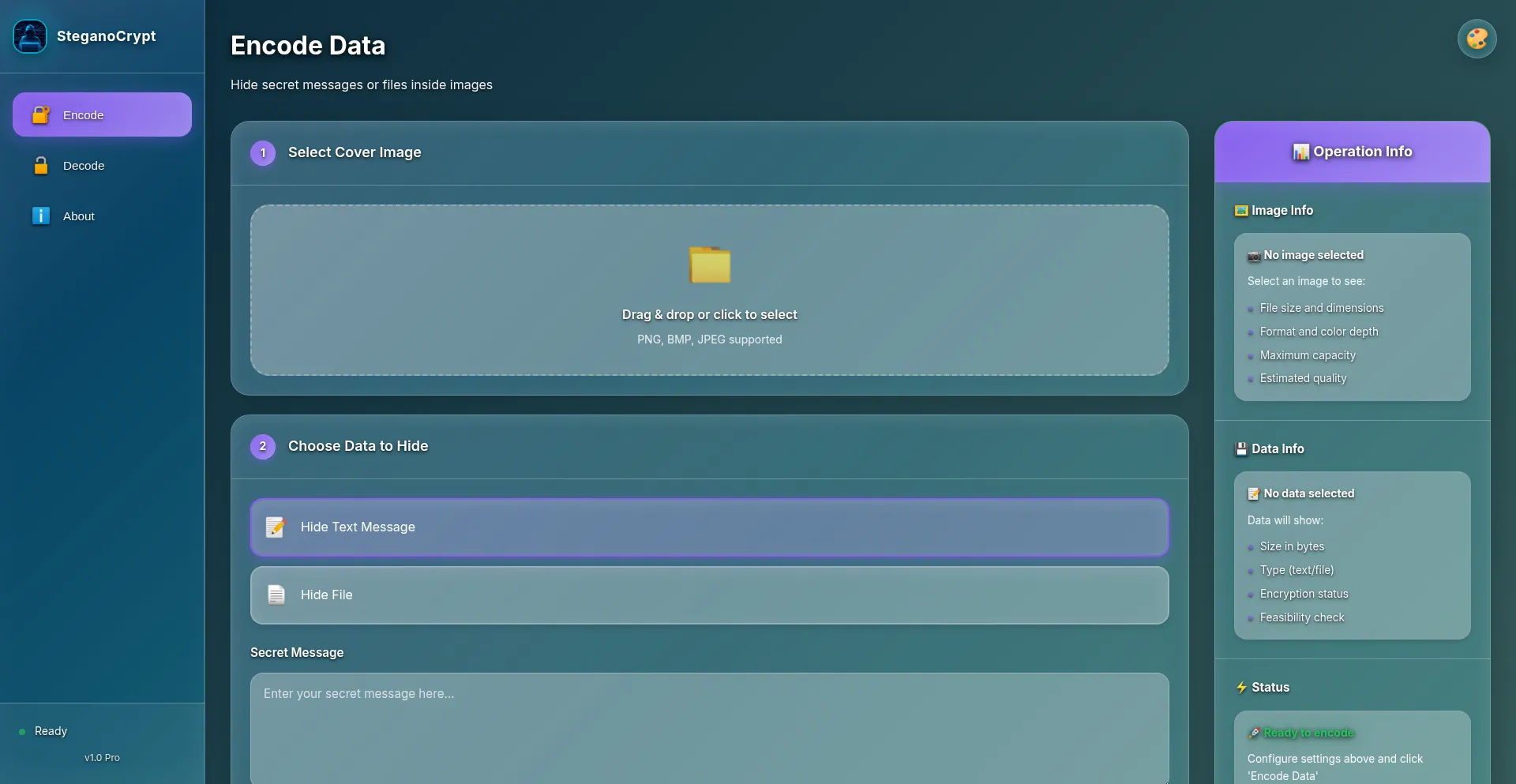Click 'Drag & drop or click to select' text
This screenshot has height=784, width=1516.
pos(710,314)
